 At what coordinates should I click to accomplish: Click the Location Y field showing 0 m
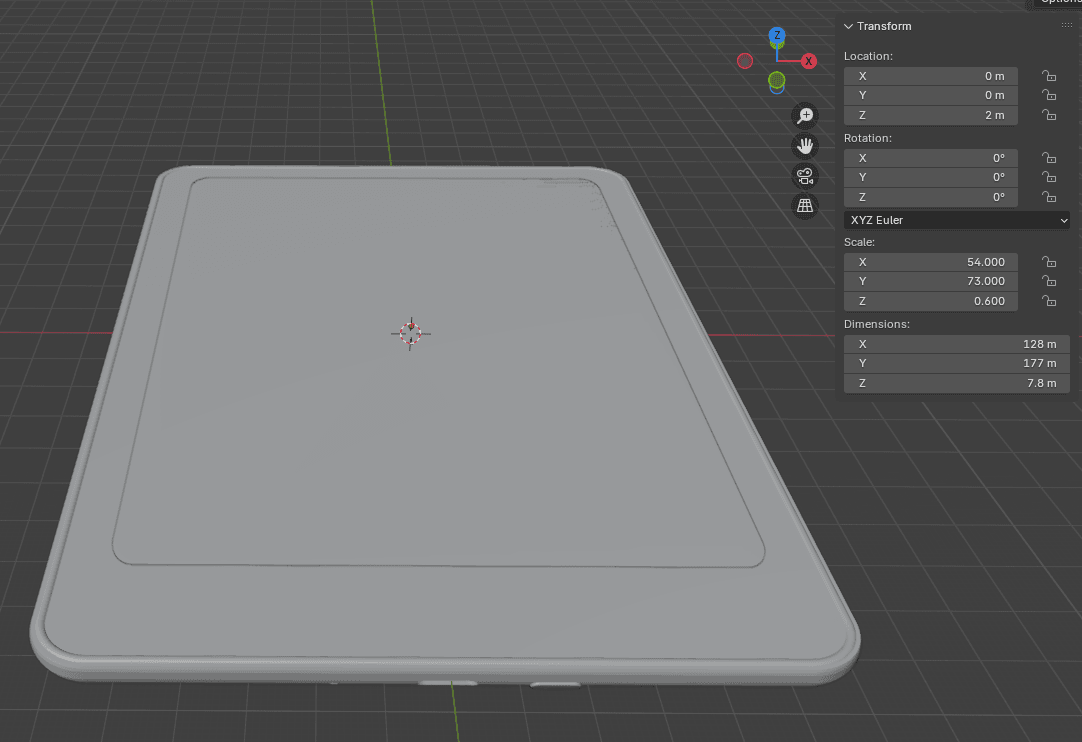(931, 95)
